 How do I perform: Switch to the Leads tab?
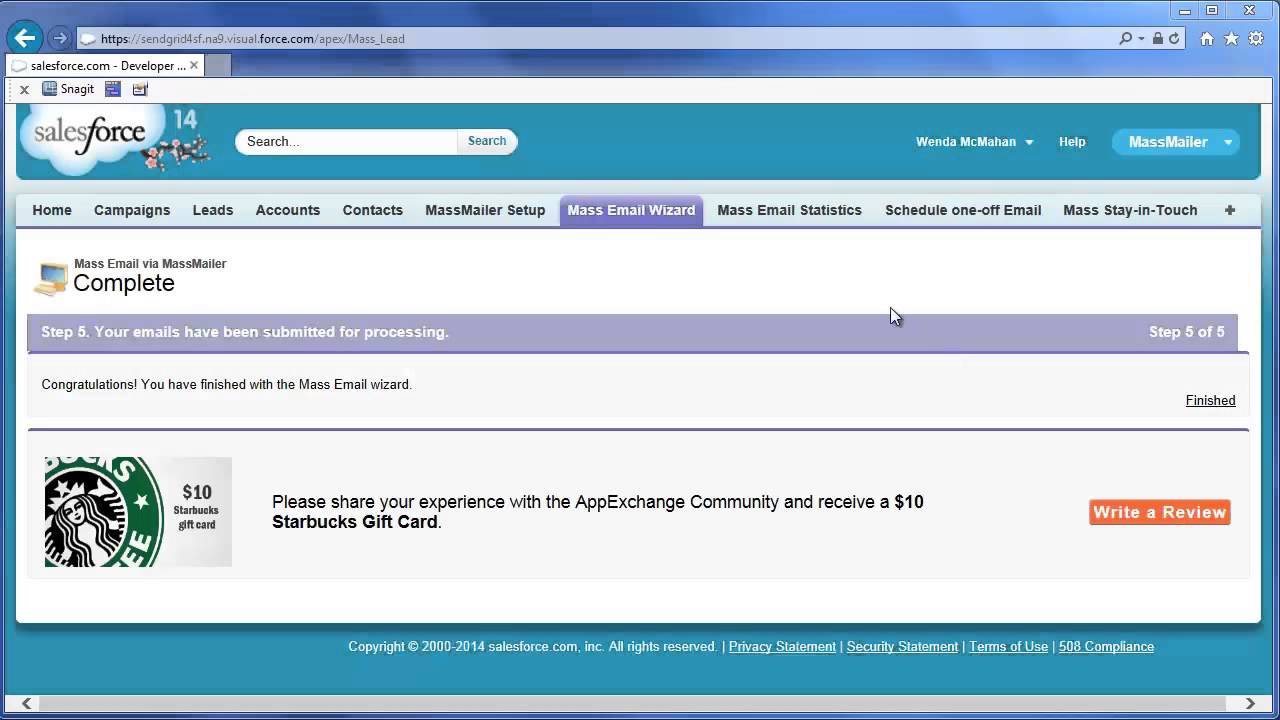(x=213, y=210)
